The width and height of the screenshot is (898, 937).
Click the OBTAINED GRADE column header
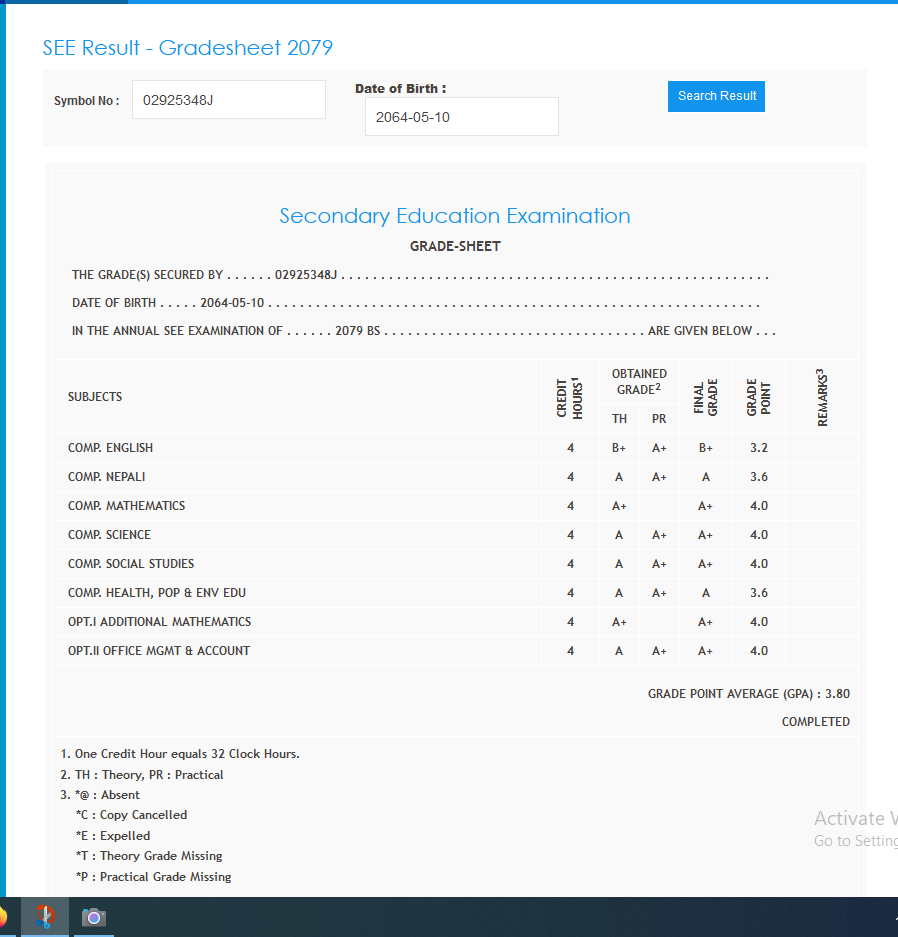click(x=639, y=381)
